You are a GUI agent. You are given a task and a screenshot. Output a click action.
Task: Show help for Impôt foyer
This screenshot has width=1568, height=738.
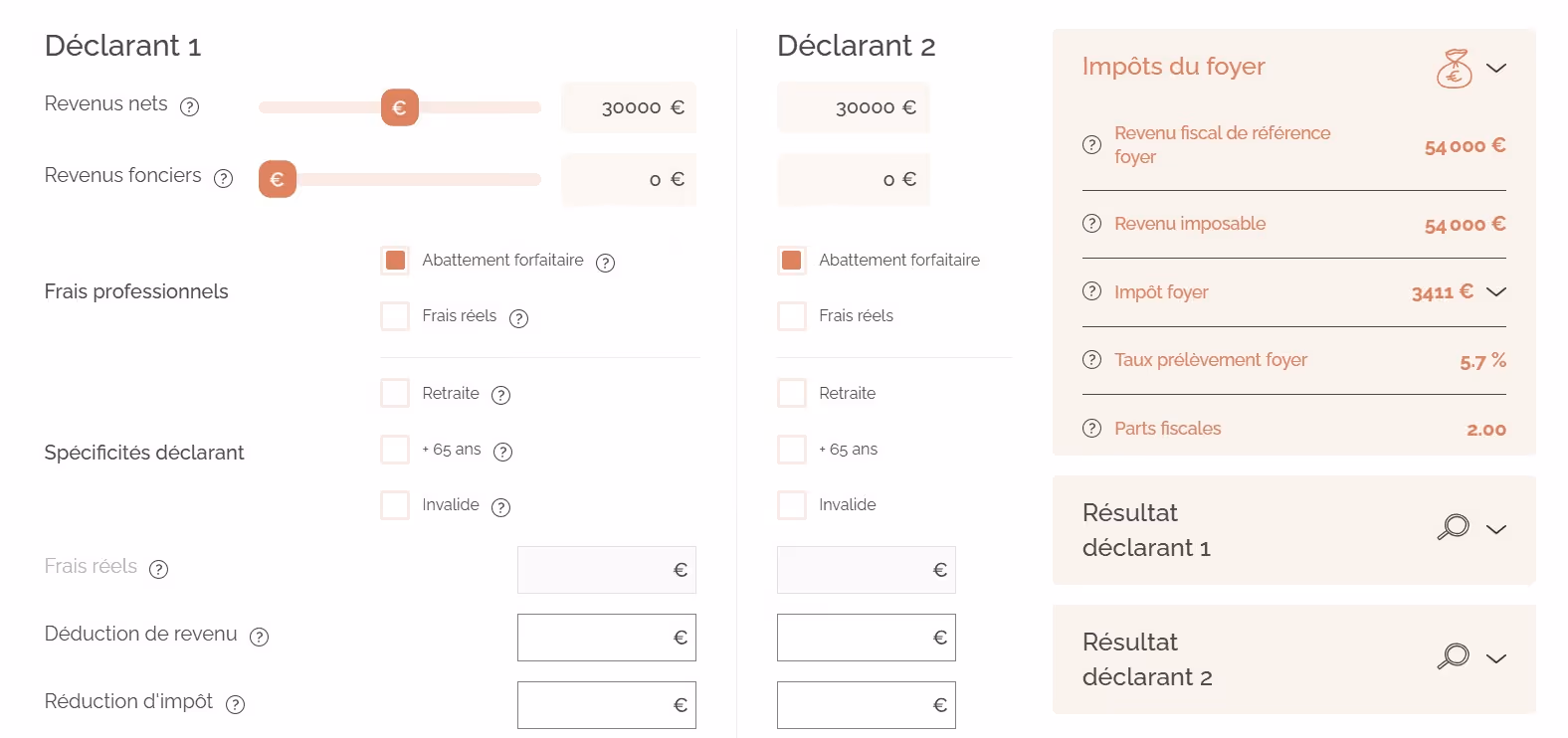[x=1091, y=291]
